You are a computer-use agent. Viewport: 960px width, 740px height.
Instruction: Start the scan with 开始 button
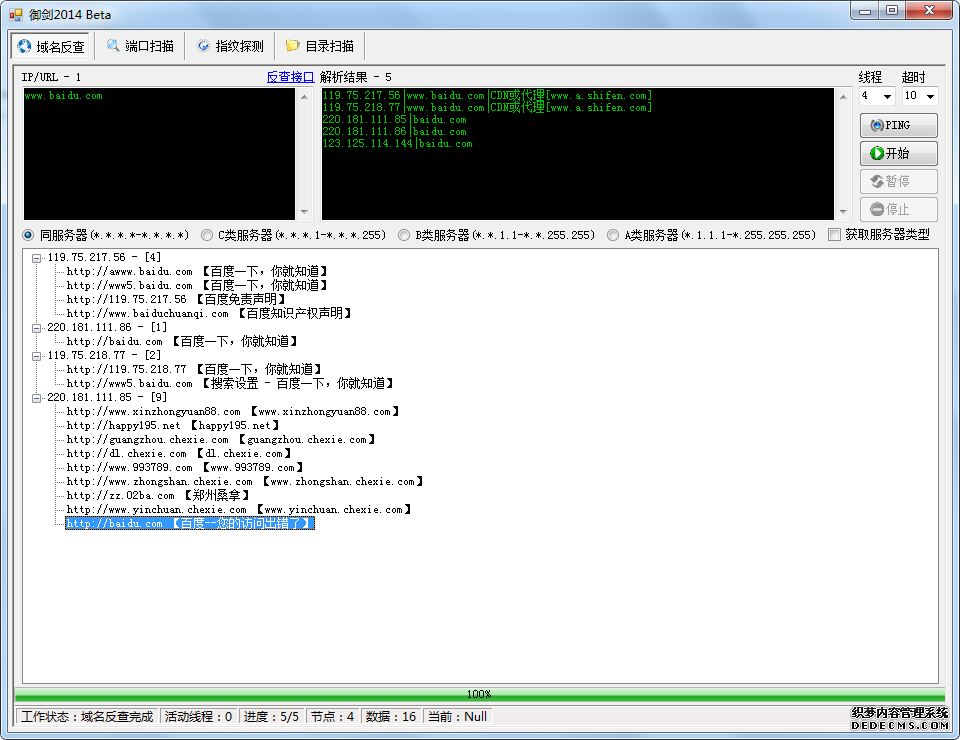898,153
